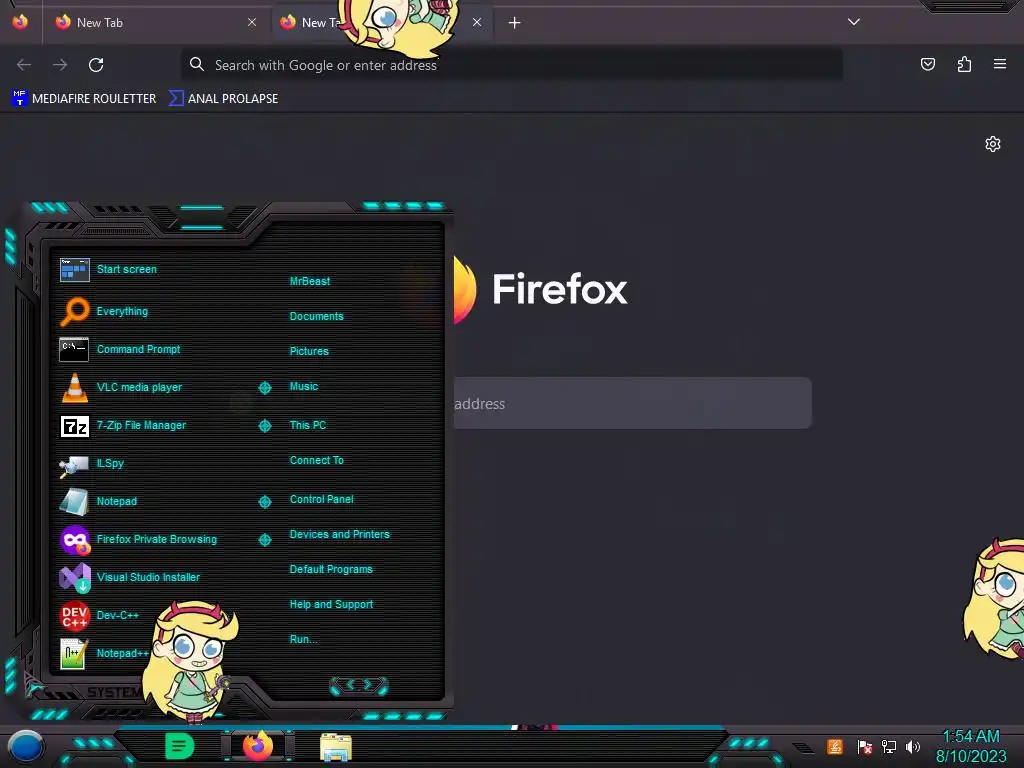Expand Firefox Private Browsing jump list
Image resolution: width=1024 pixels, height=768 pixels.
pos(264,539)
